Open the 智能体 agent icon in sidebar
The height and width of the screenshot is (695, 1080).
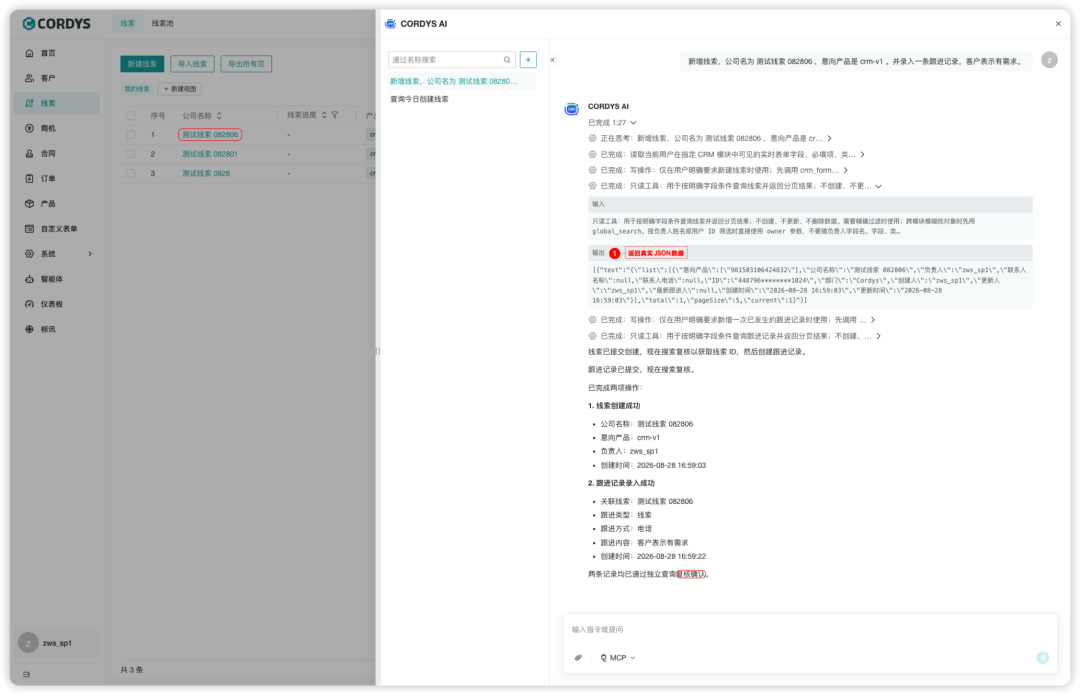(29, 279)
